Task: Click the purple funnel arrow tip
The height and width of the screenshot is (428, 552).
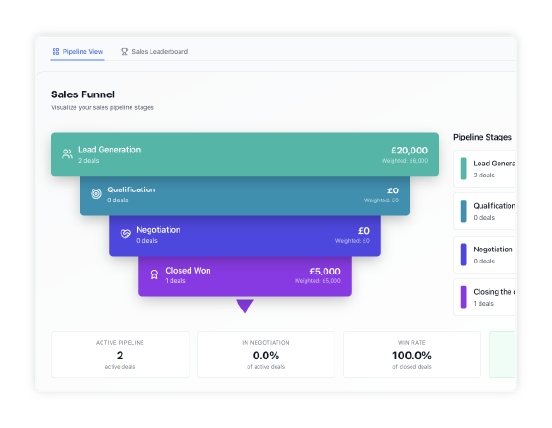Action: click(x=245, y=306)
